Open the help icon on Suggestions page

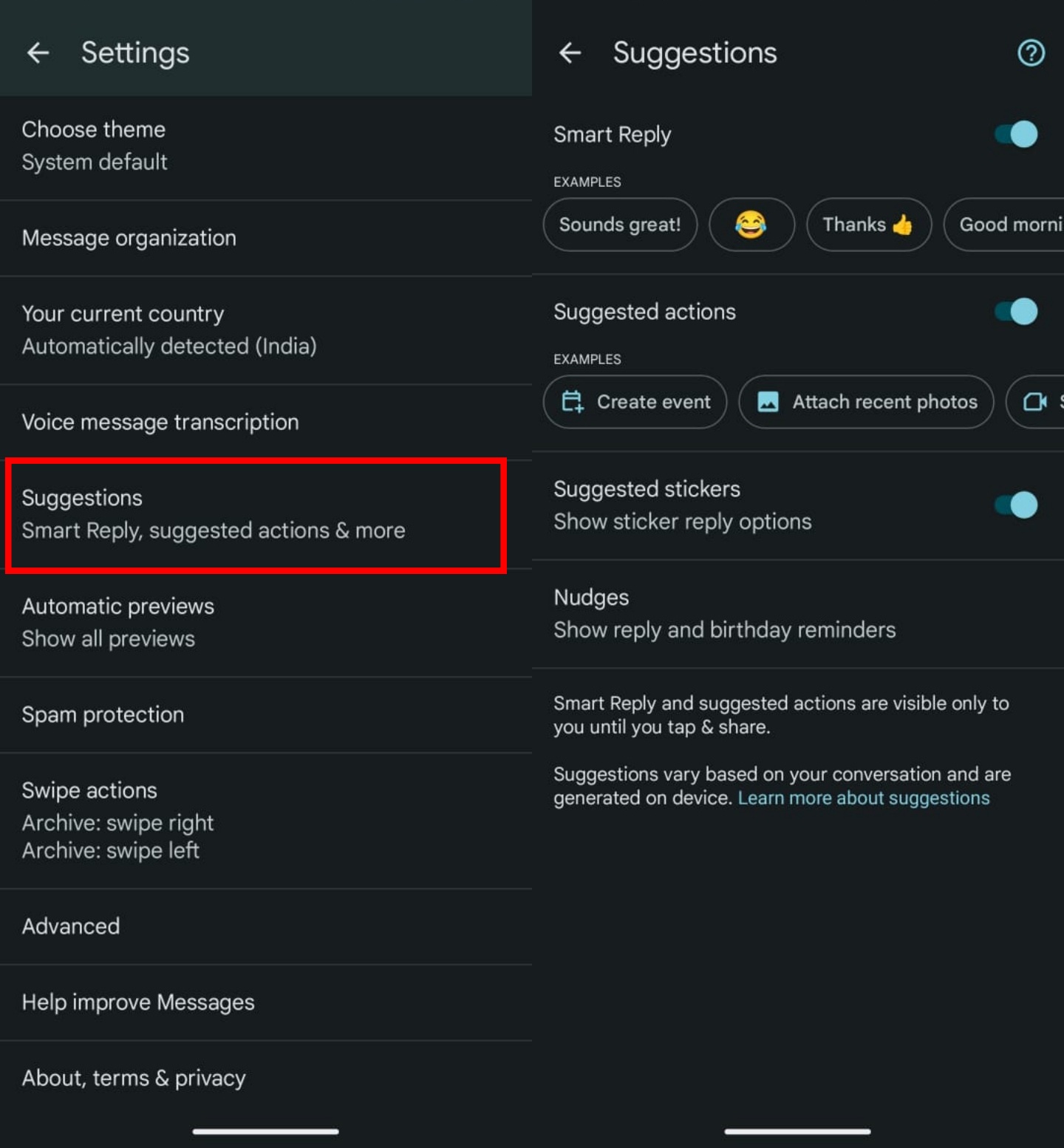[1030, 52]
